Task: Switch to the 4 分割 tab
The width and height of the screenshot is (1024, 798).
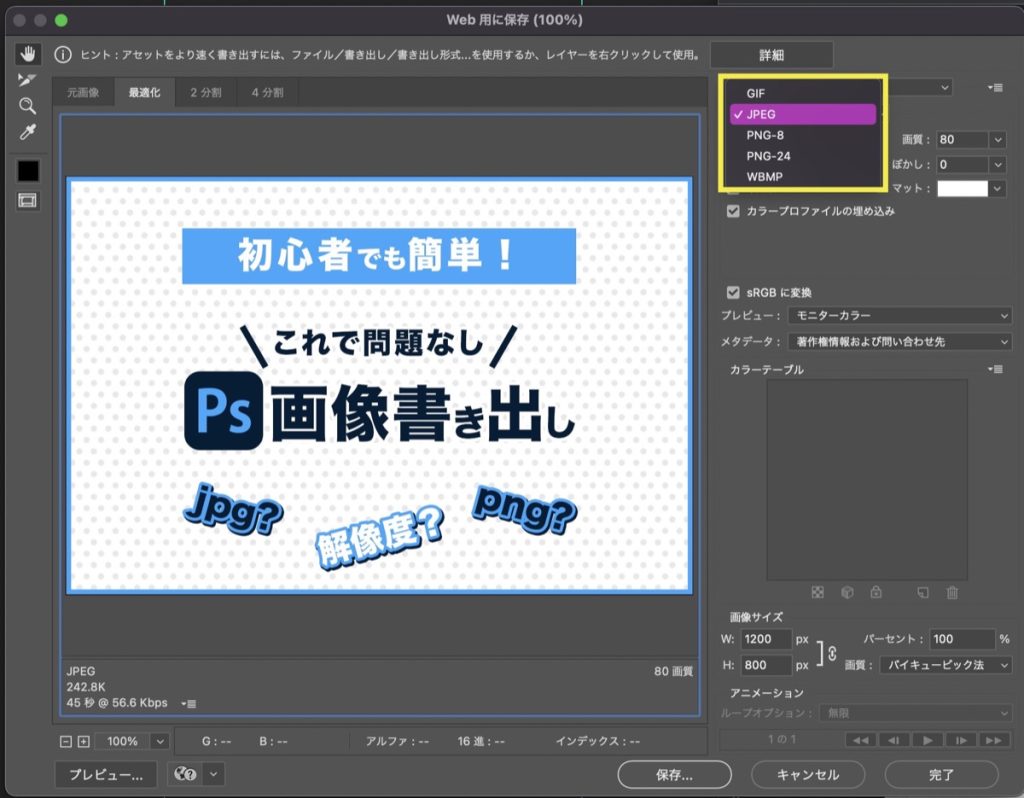Action: (x=268, y=93)
